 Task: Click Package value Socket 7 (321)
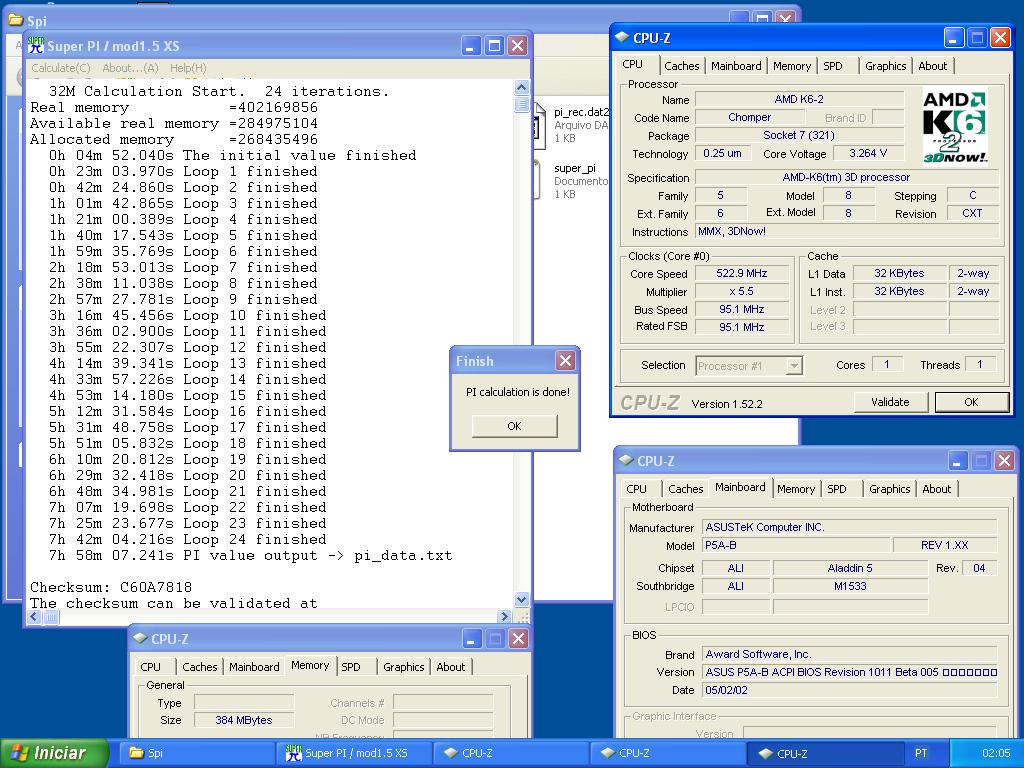click(799, 135)
